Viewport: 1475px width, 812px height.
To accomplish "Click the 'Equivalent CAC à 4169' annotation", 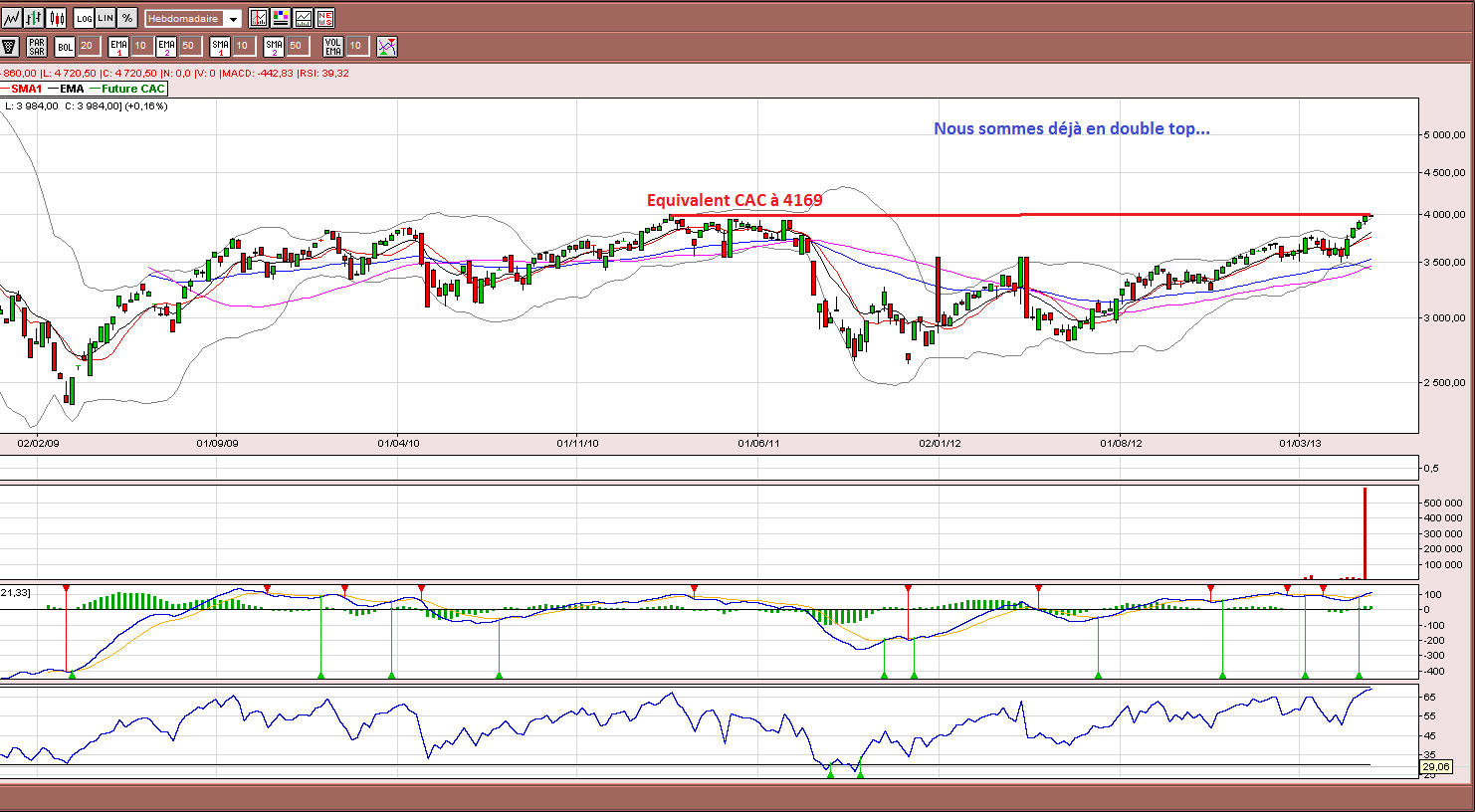I will 735,200.
